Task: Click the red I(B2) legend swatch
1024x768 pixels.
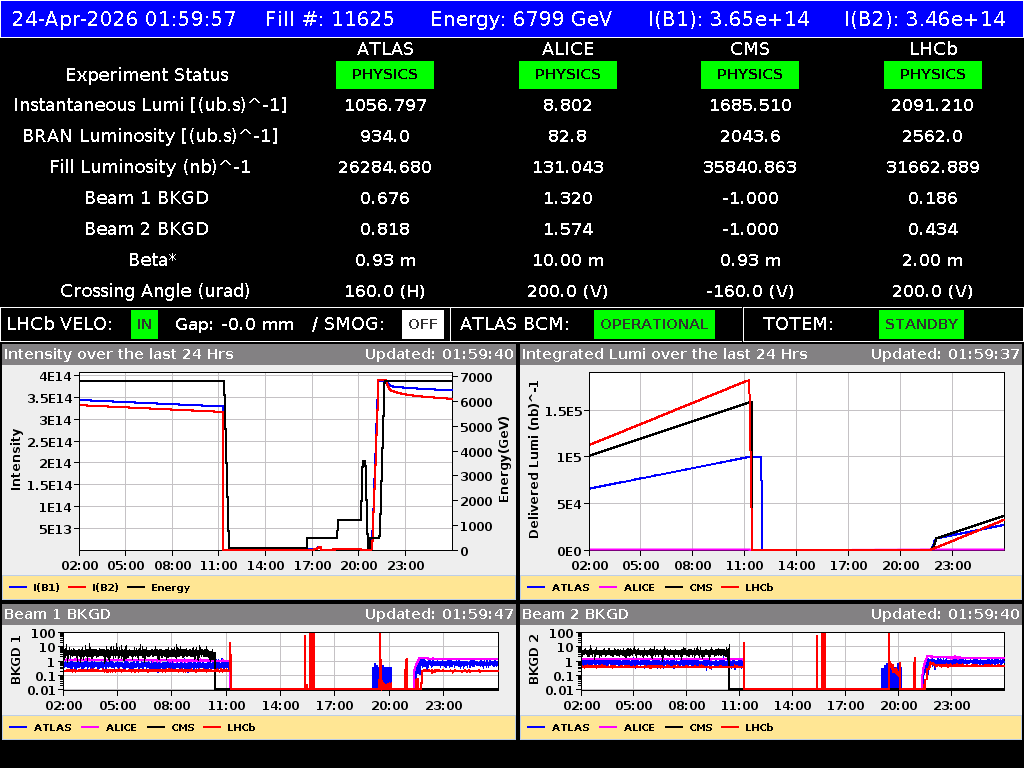Action: point(77,587)
